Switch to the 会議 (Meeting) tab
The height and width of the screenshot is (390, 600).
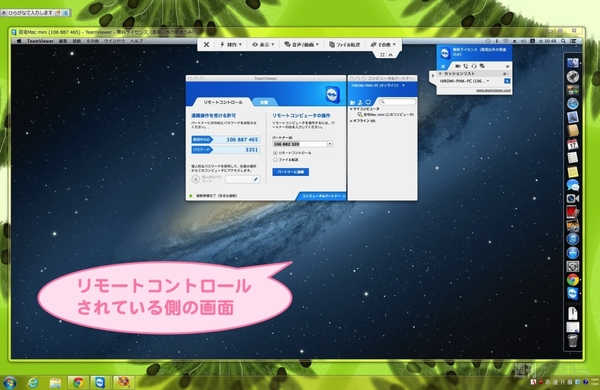click(264, 102)
